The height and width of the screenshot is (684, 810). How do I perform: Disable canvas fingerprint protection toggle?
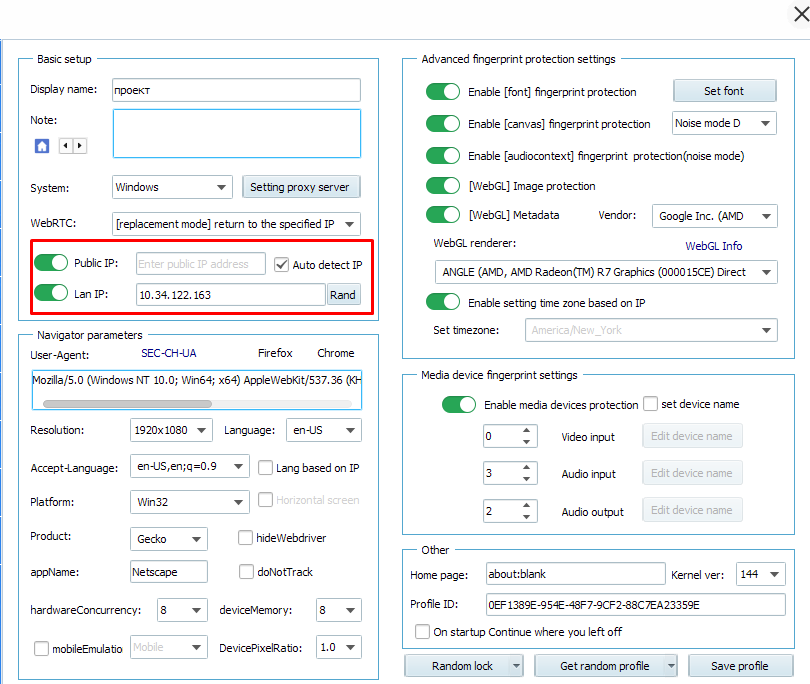click(443, 123)
